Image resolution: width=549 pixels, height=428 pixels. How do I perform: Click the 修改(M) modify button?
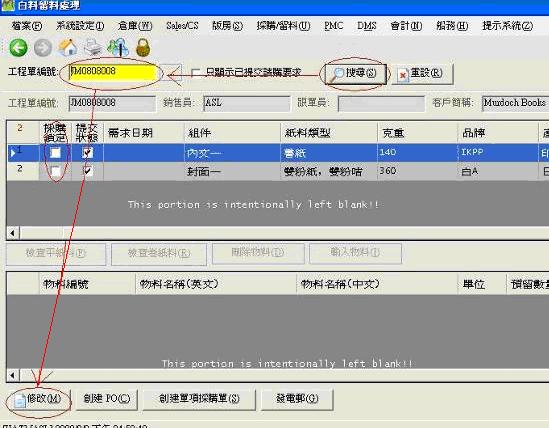[38, 399]
